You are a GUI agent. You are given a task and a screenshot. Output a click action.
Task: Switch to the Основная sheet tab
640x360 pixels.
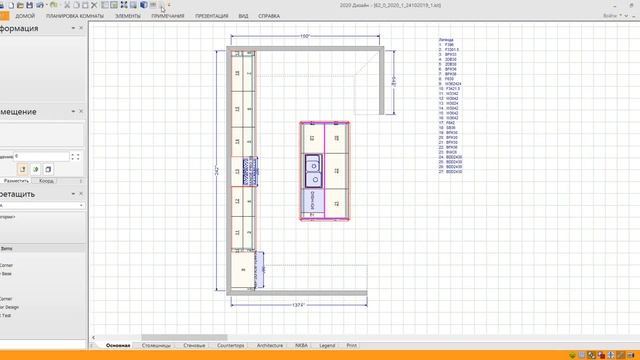click(x=118, y=345)
